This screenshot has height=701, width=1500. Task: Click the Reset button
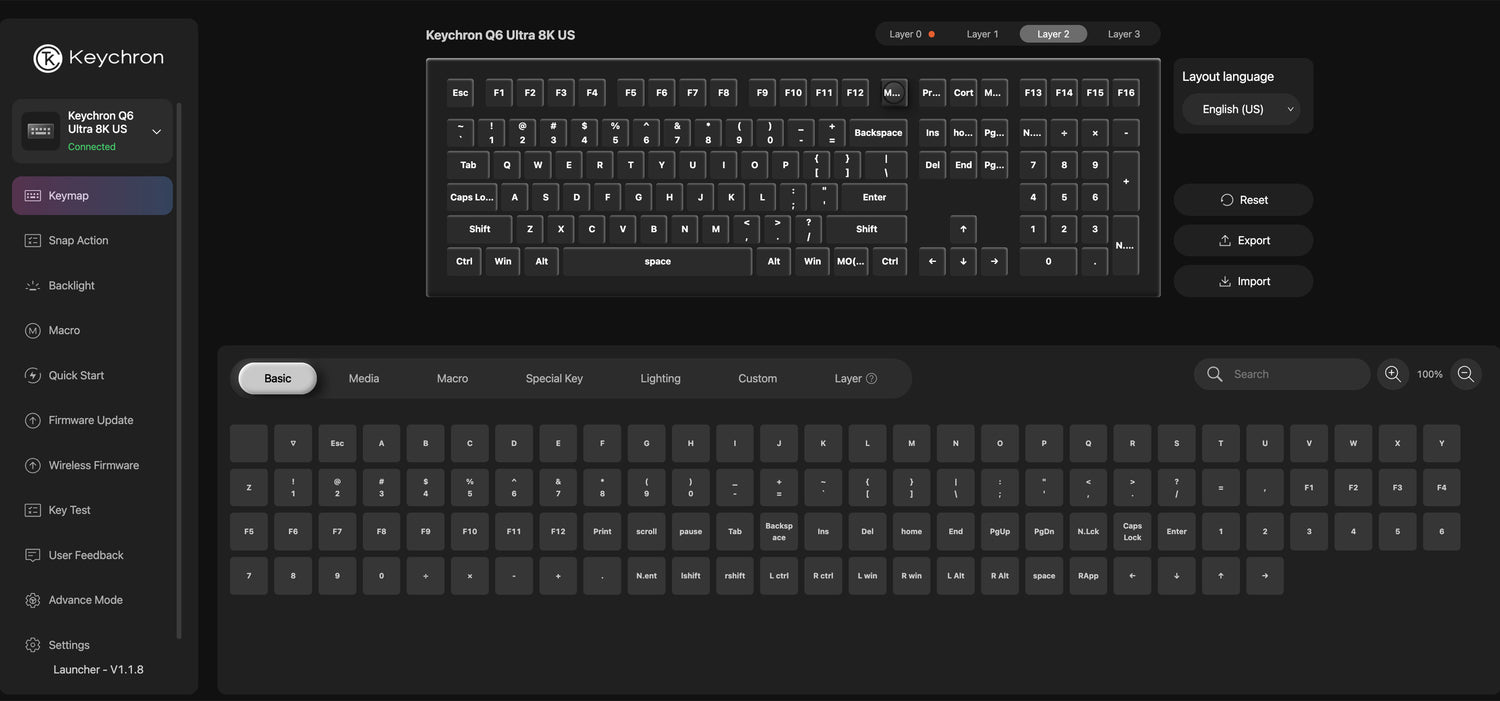(1243, 200)
